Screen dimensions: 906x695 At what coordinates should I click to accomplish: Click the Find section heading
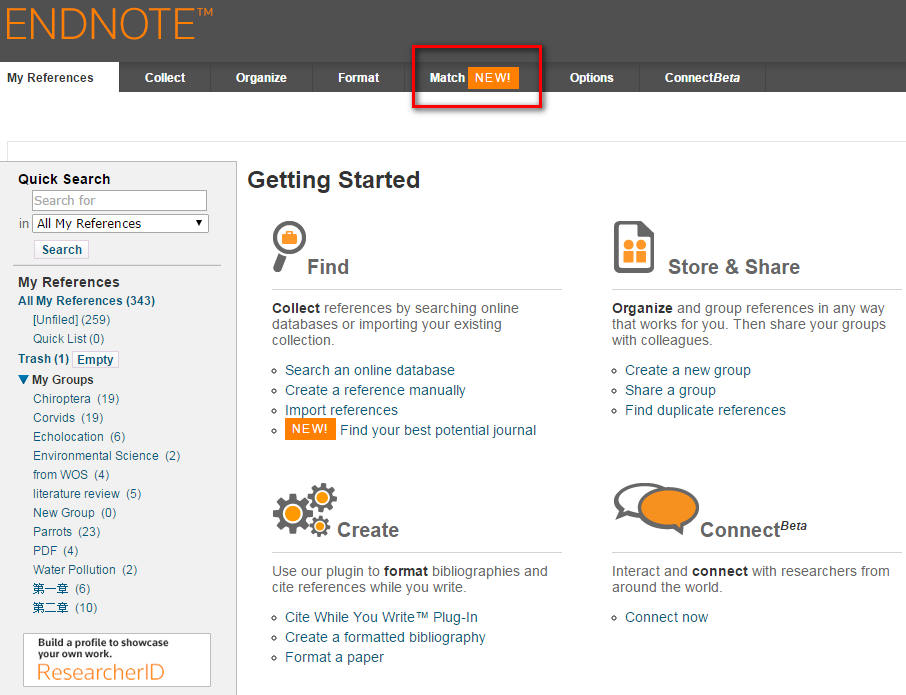coord(328,267)
